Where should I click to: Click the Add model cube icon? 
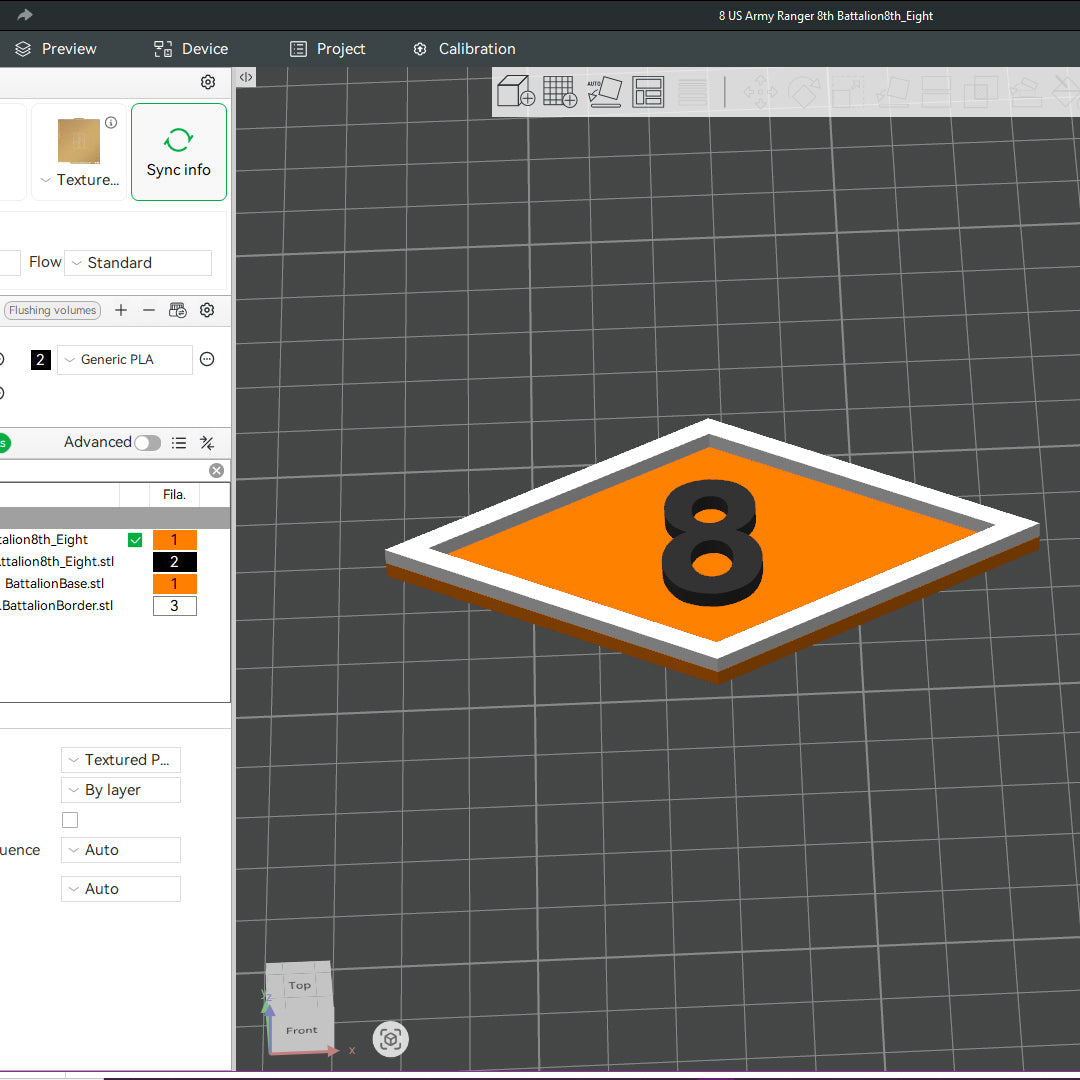coord(515,92)
